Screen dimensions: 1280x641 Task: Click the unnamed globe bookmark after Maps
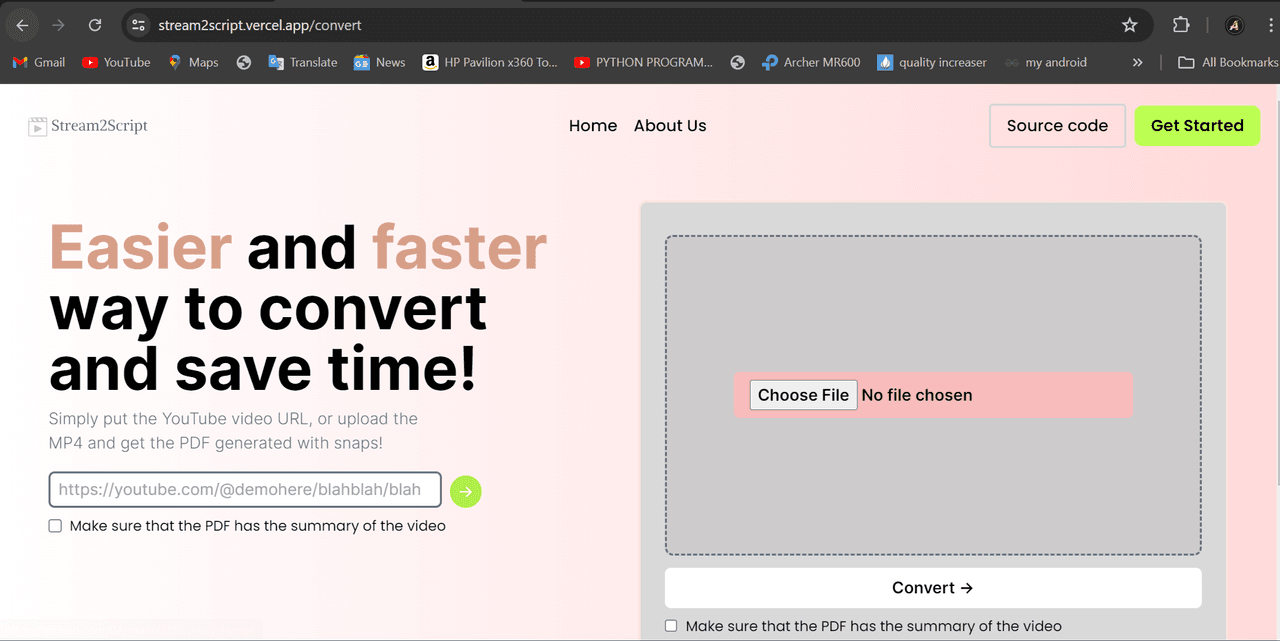(243, 62)
